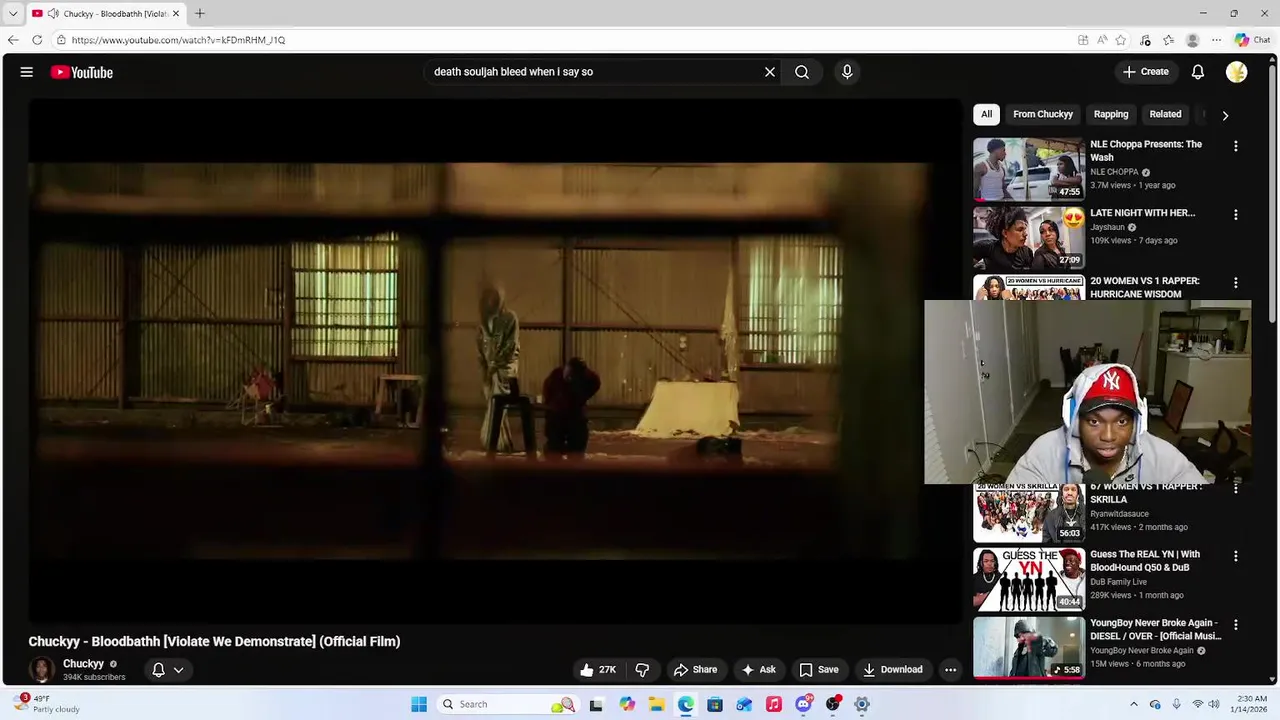Go back in the browser
Image resolution: width=1280 pixels, height=720 pixels.
tap(13, 40)
